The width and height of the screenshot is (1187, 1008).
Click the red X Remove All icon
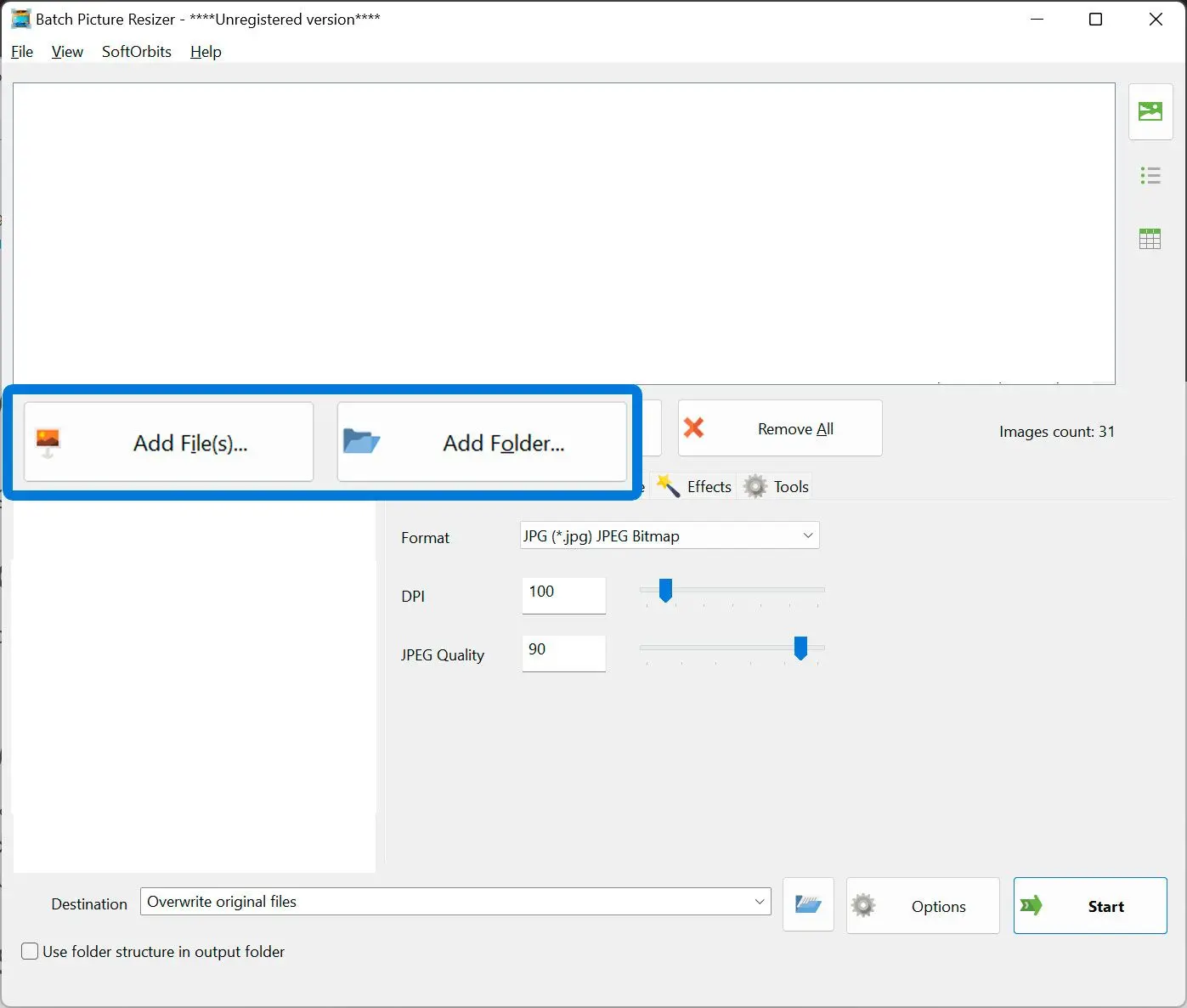(694, 428)
